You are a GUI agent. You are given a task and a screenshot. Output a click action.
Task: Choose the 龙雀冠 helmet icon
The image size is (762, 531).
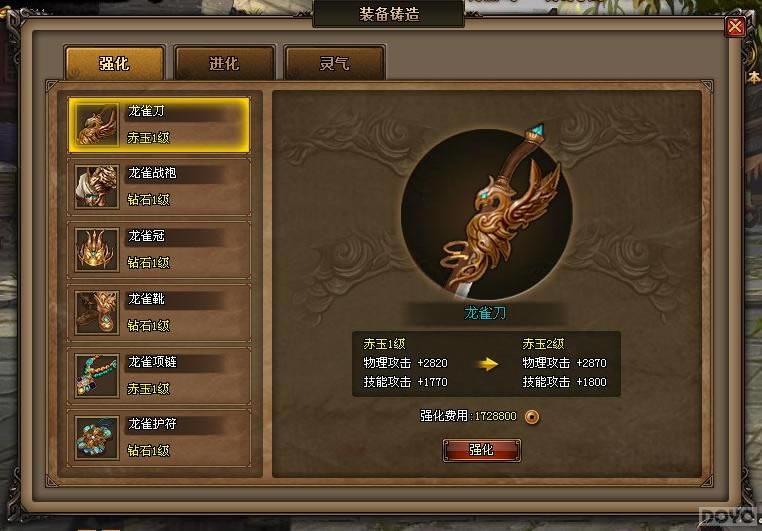(97, 250)
